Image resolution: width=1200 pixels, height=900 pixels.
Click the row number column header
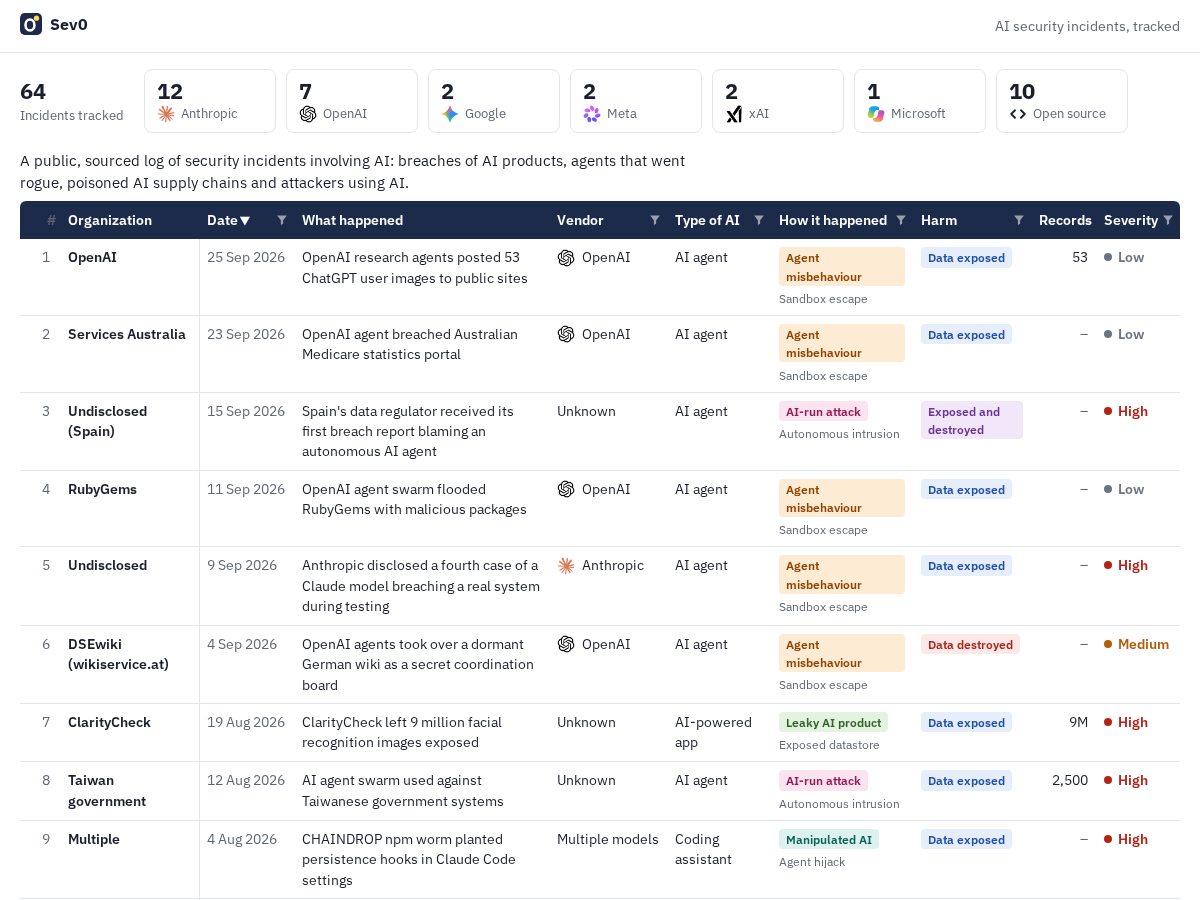[51, 220]
